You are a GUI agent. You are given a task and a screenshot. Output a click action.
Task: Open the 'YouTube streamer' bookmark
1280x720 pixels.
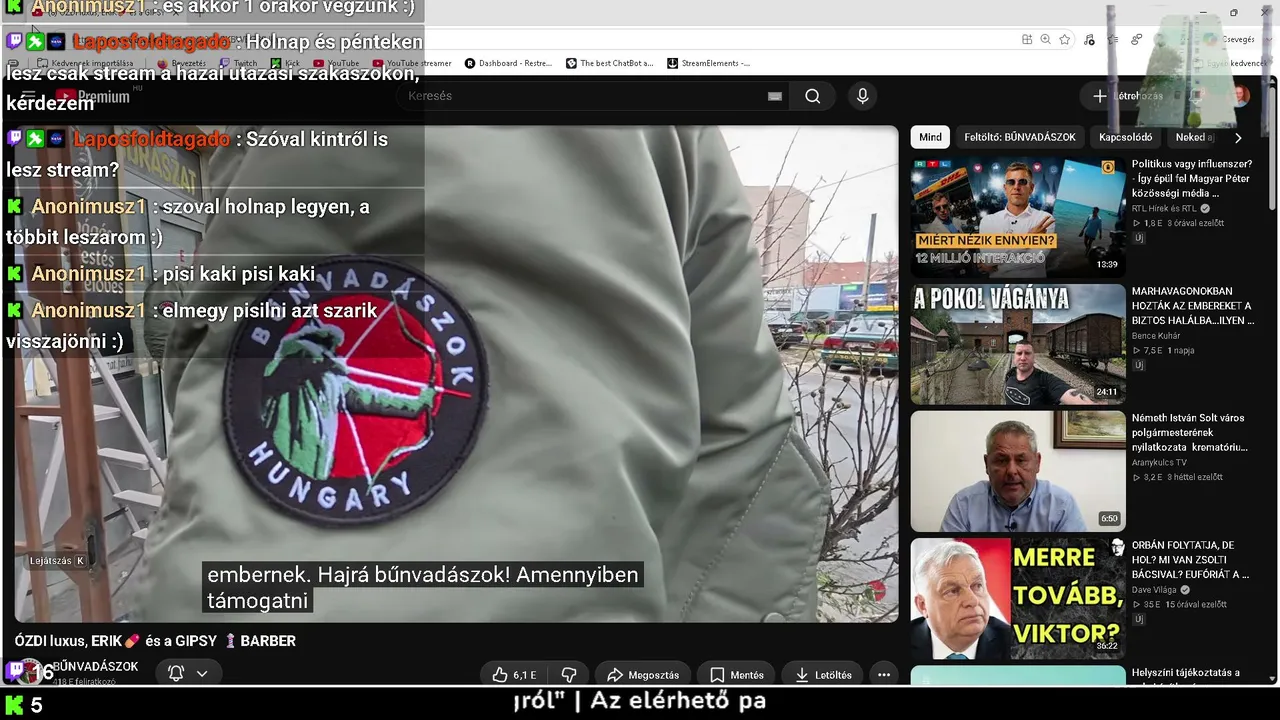point(412,63)
